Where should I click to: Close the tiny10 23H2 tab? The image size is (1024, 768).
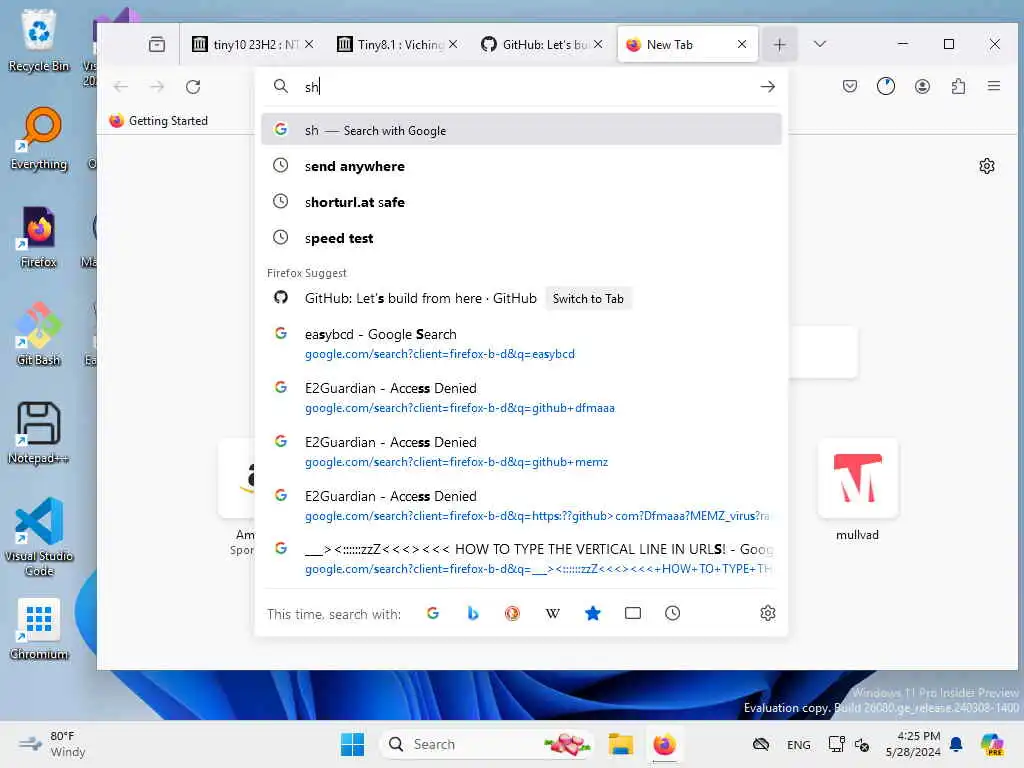(309, 44)
